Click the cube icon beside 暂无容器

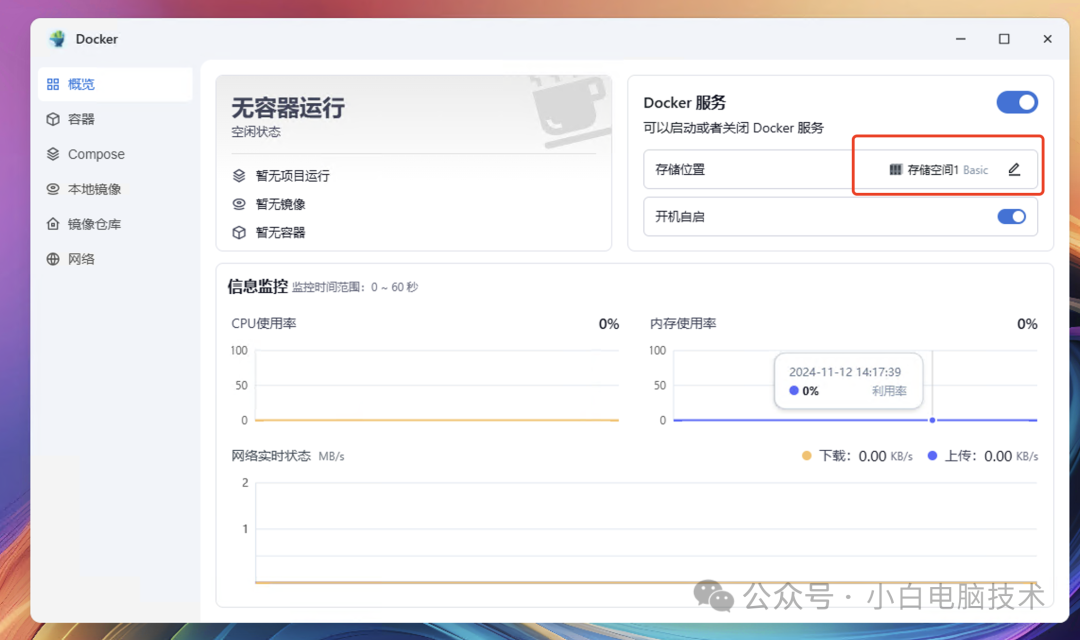pos(239,232)
